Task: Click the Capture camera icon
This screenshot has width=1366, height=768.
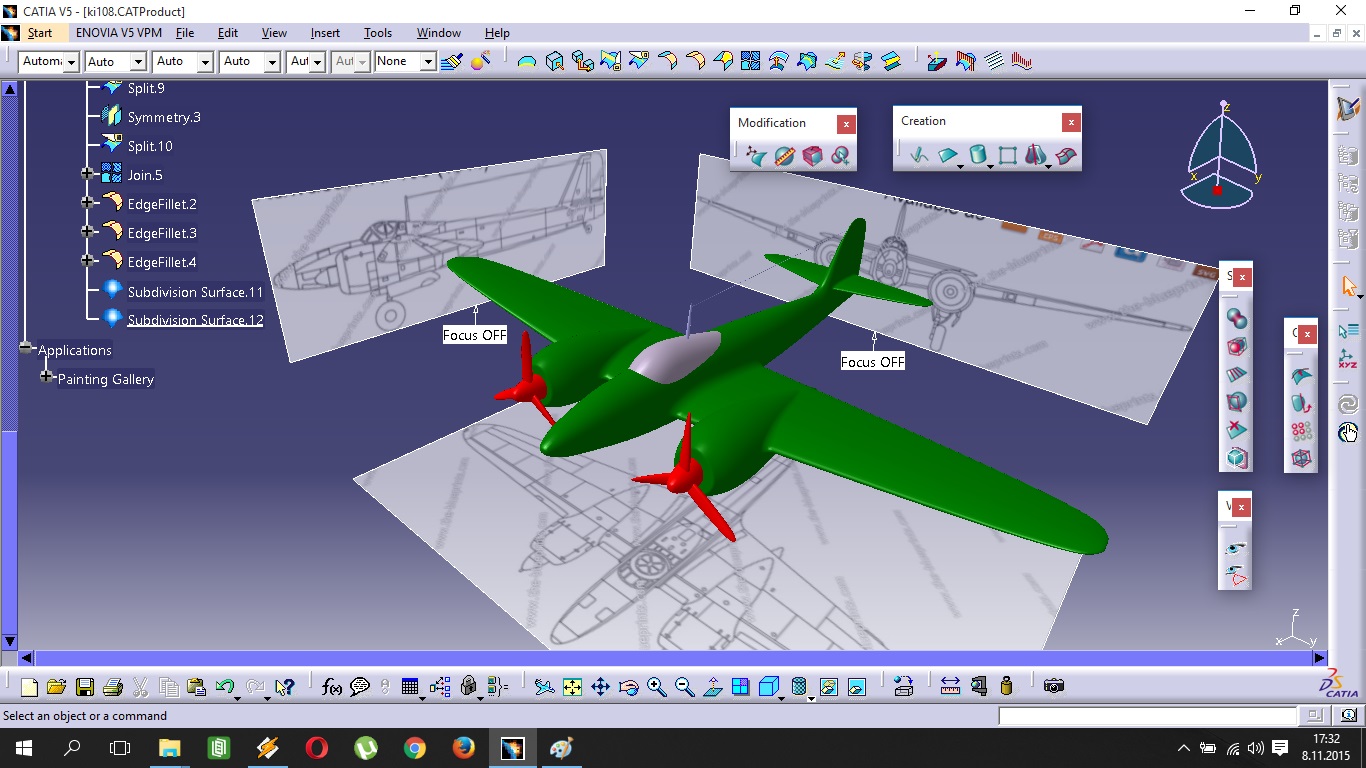Action: pos(1053,686)
